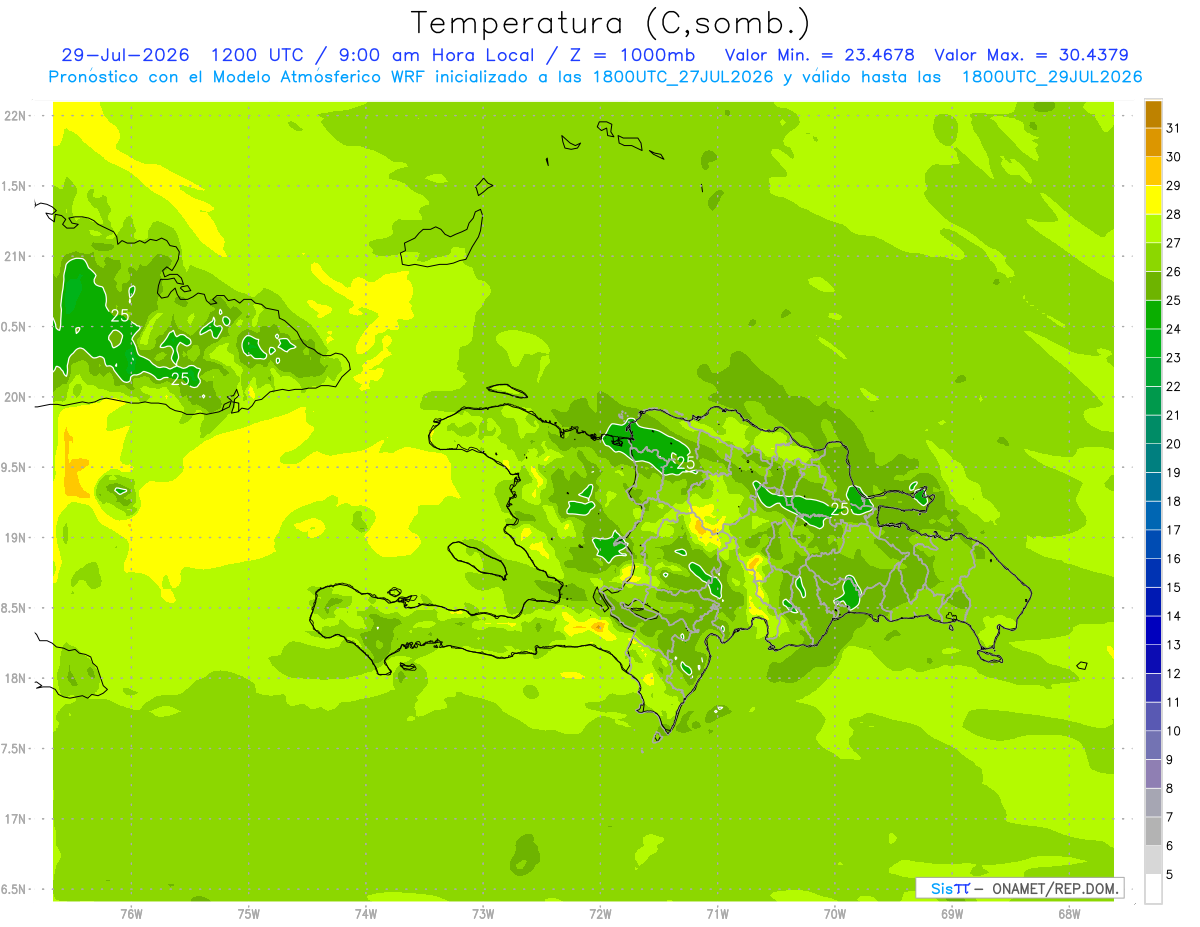The image size is (1200, 927).
Task: Click the "19N" latitude axis label
Action: [17, 538]
